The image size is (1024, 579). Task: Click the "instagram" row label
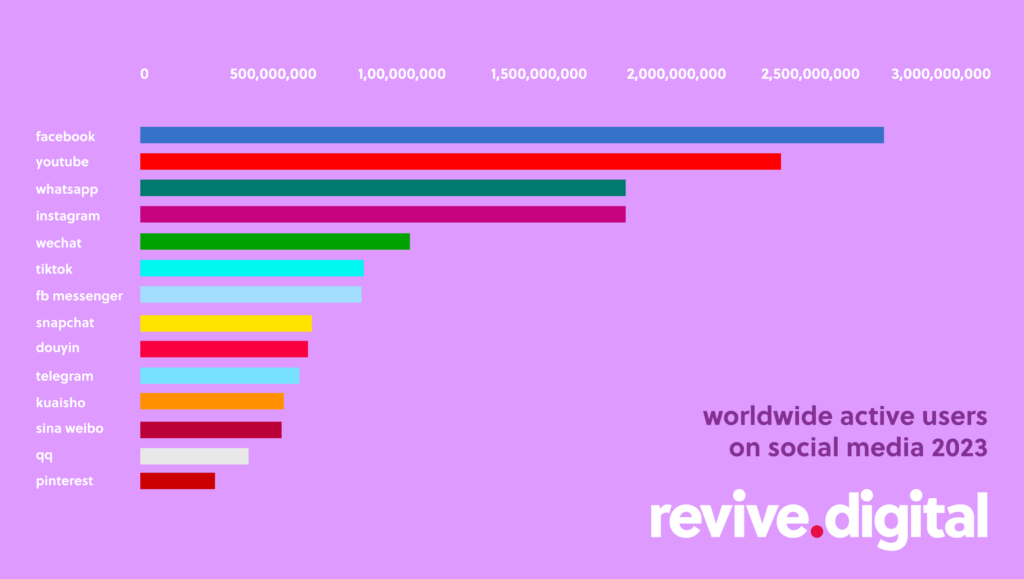point(68,216)
